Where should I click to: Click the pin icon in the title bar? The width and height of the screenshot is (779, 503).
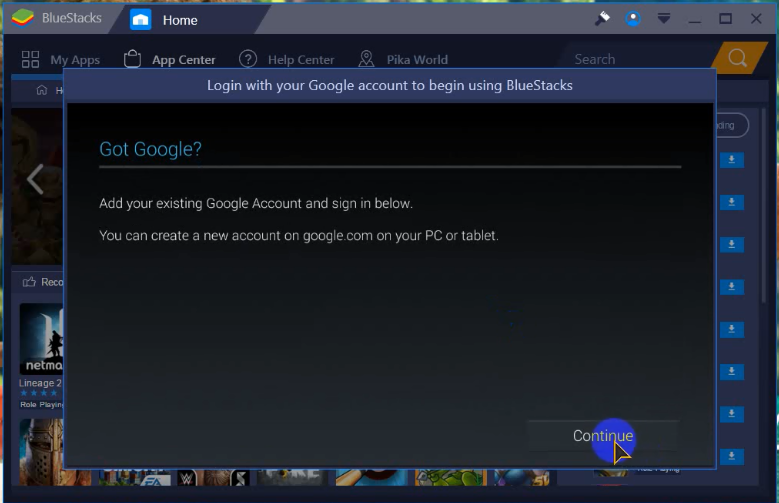coord(602,19)
